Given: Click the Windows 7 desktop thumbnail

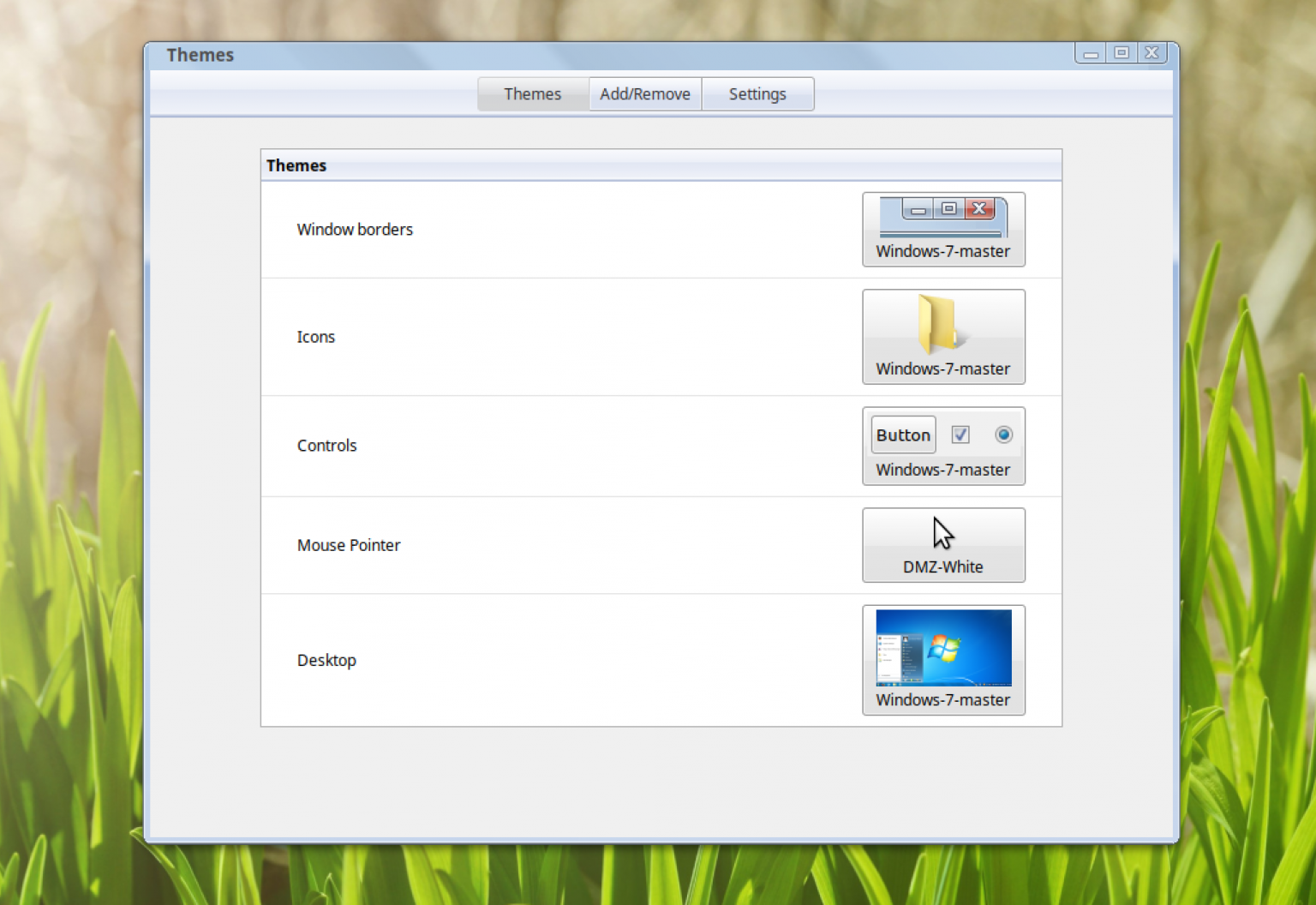Looking at the screenshot, I should (x=943, y=648).
